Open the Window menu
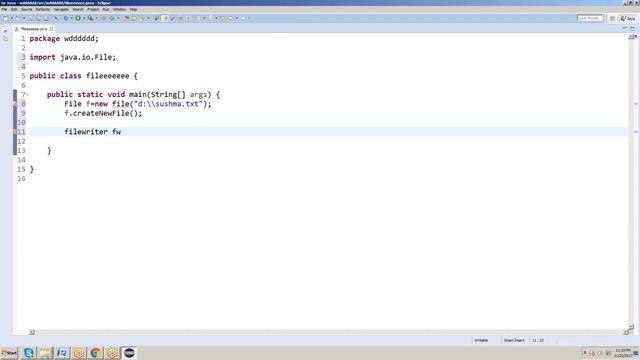This screenshot has height=360, width=640. click(119, 9)
